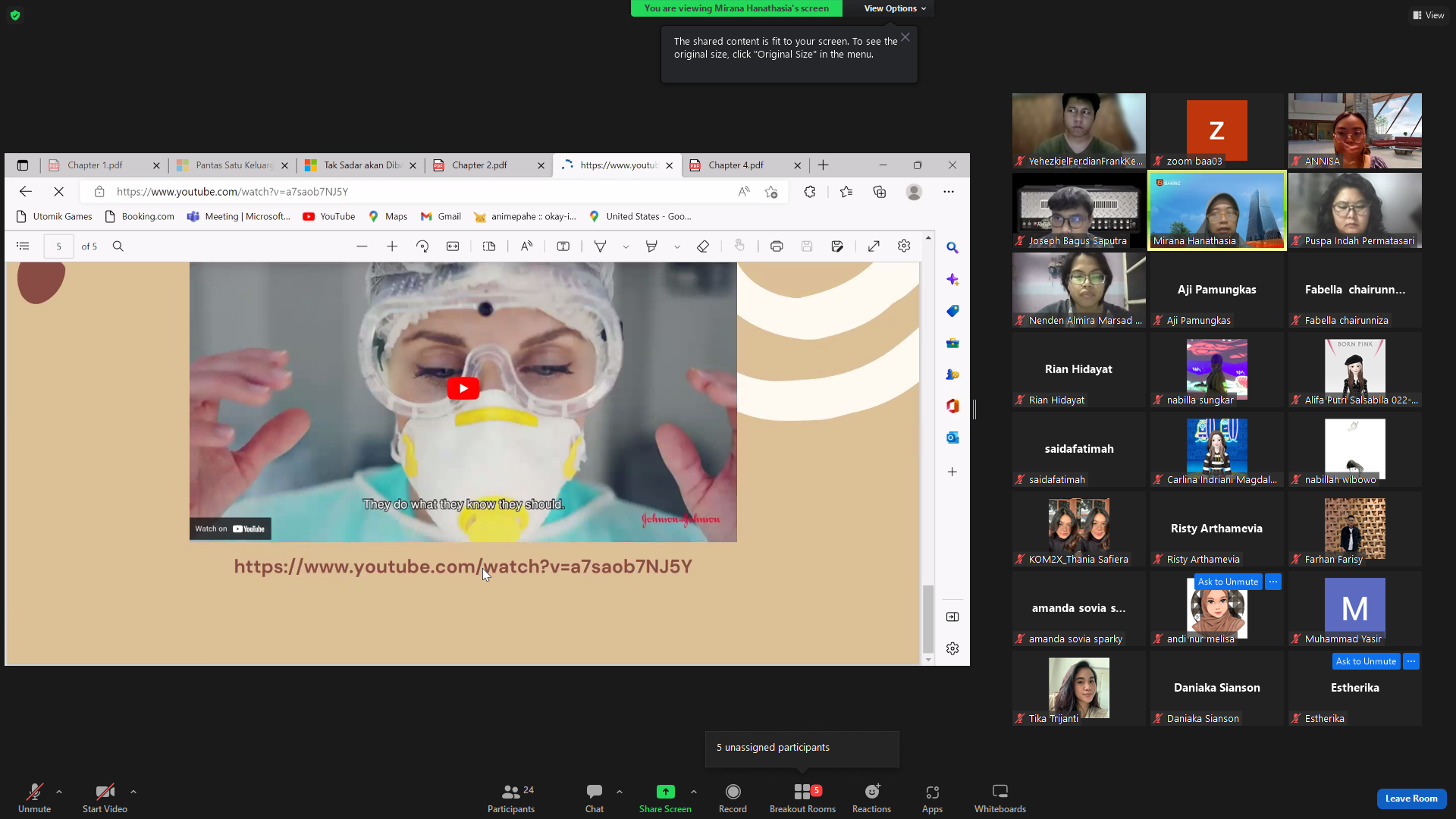
Task: Select the Draw pen tool
Action: pyautogui.click(x=600, y=246)
